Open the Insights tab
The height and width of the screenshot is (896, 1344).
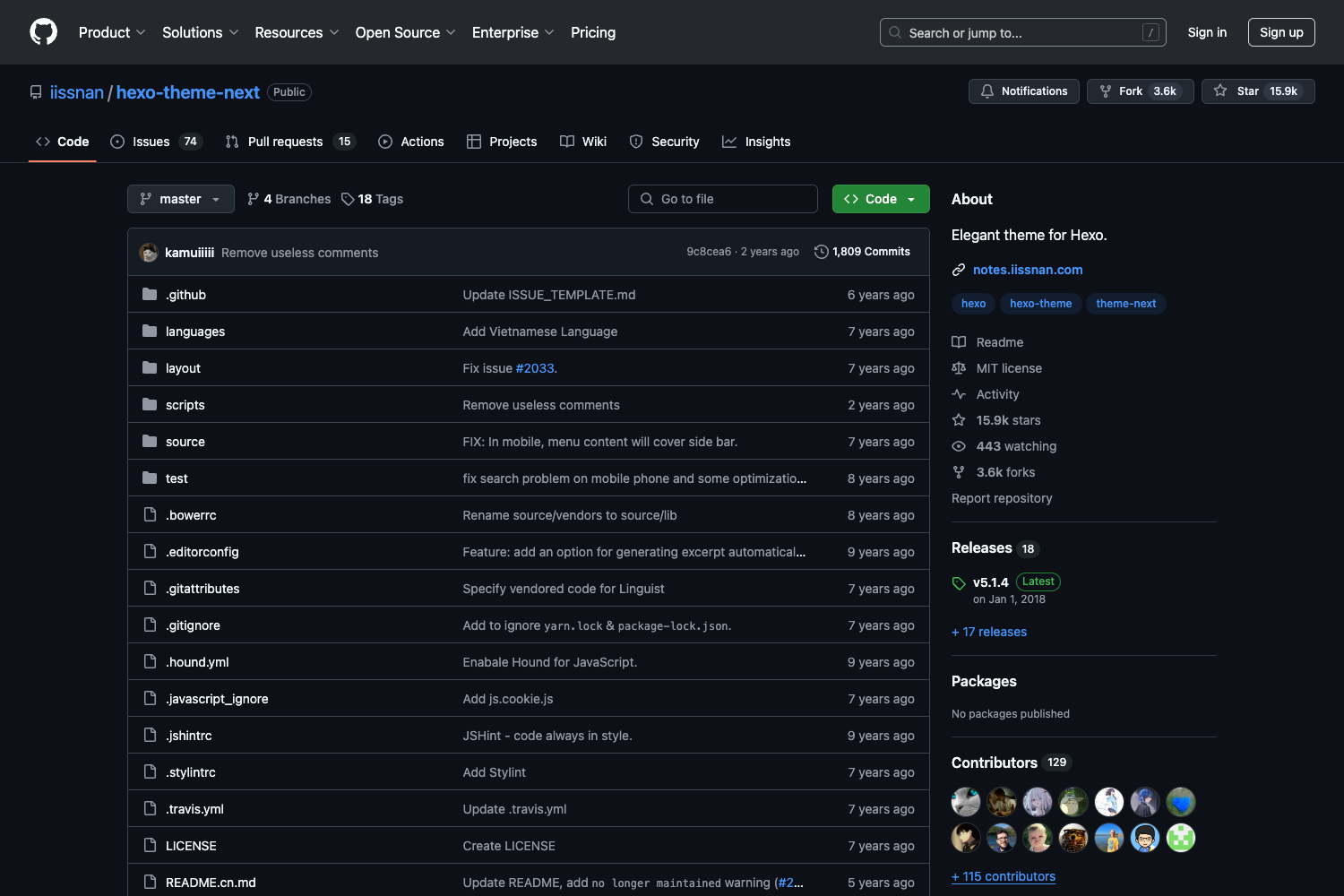tap(756, 142)
